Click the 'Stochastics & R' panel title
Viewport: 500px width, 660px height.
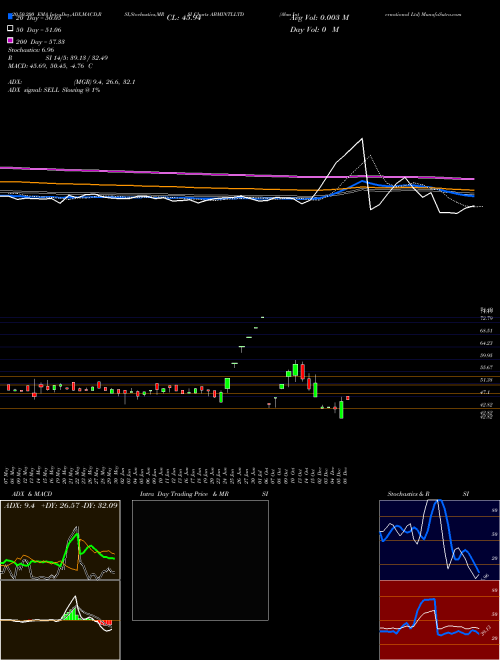click(409, 494)
